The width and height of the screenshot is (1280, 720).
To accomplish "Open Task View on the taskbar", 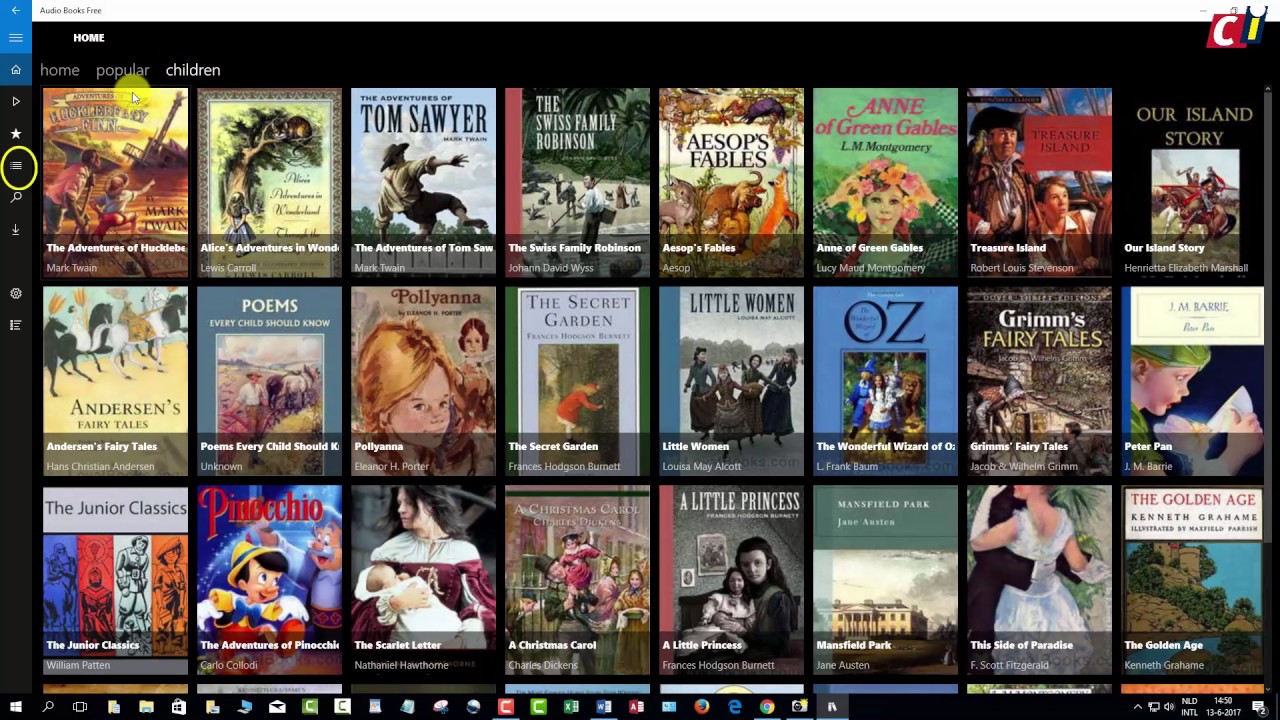I will coord(80,707).
